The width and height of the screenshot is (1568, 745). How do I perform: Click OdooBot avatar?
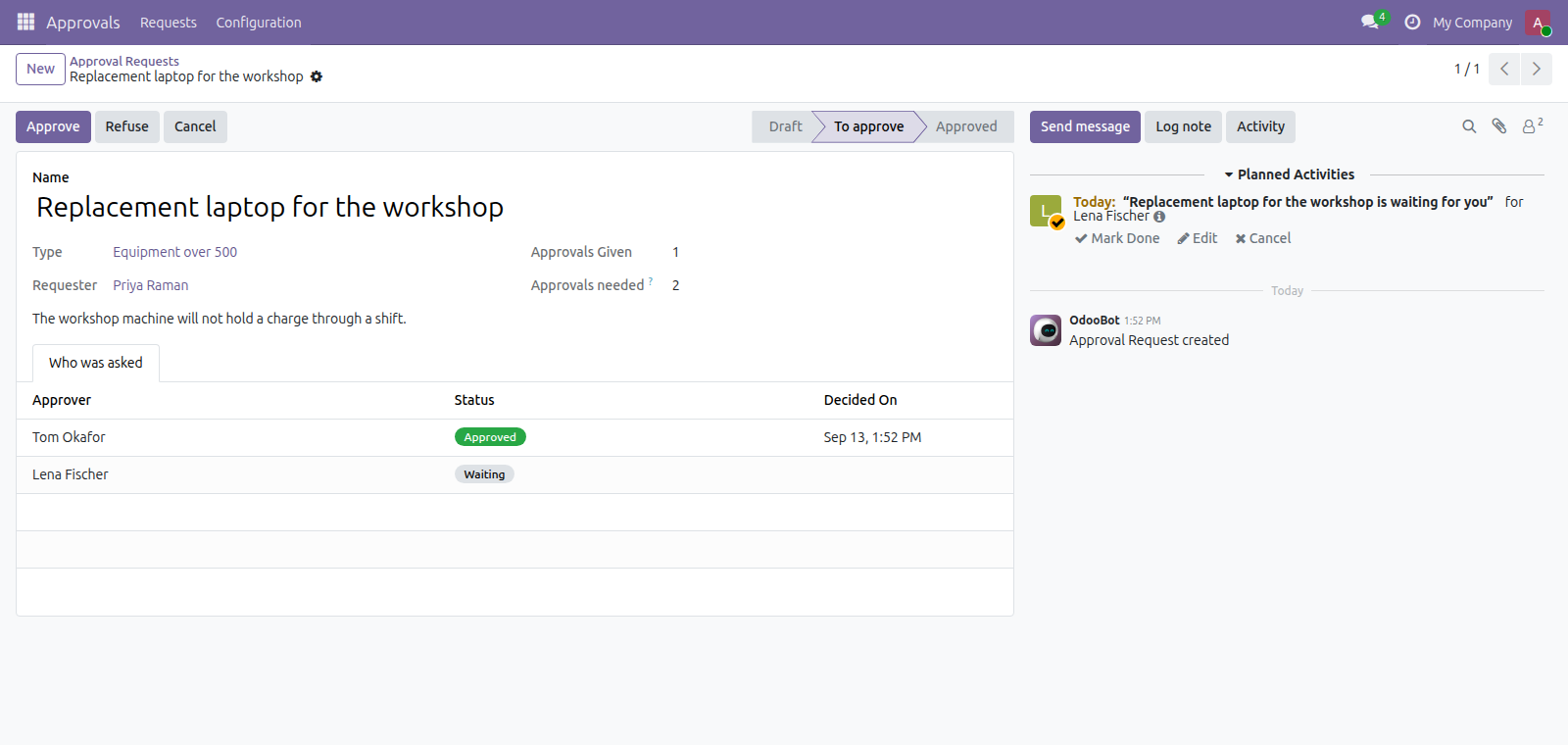click(x=1046, y=330)
